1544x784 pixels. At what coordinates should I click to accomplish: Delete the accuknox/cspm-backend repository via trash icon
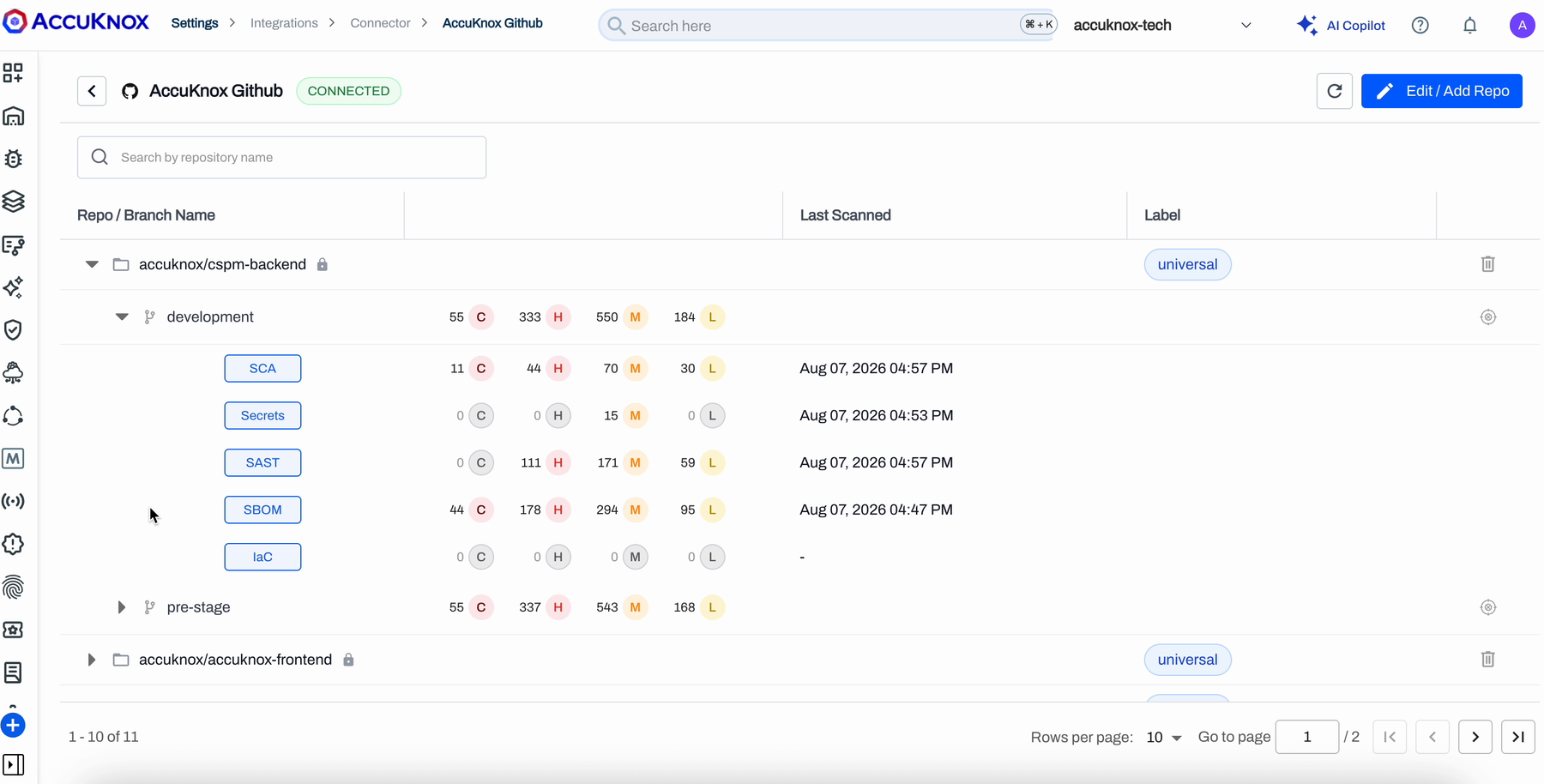point(1487,264)
